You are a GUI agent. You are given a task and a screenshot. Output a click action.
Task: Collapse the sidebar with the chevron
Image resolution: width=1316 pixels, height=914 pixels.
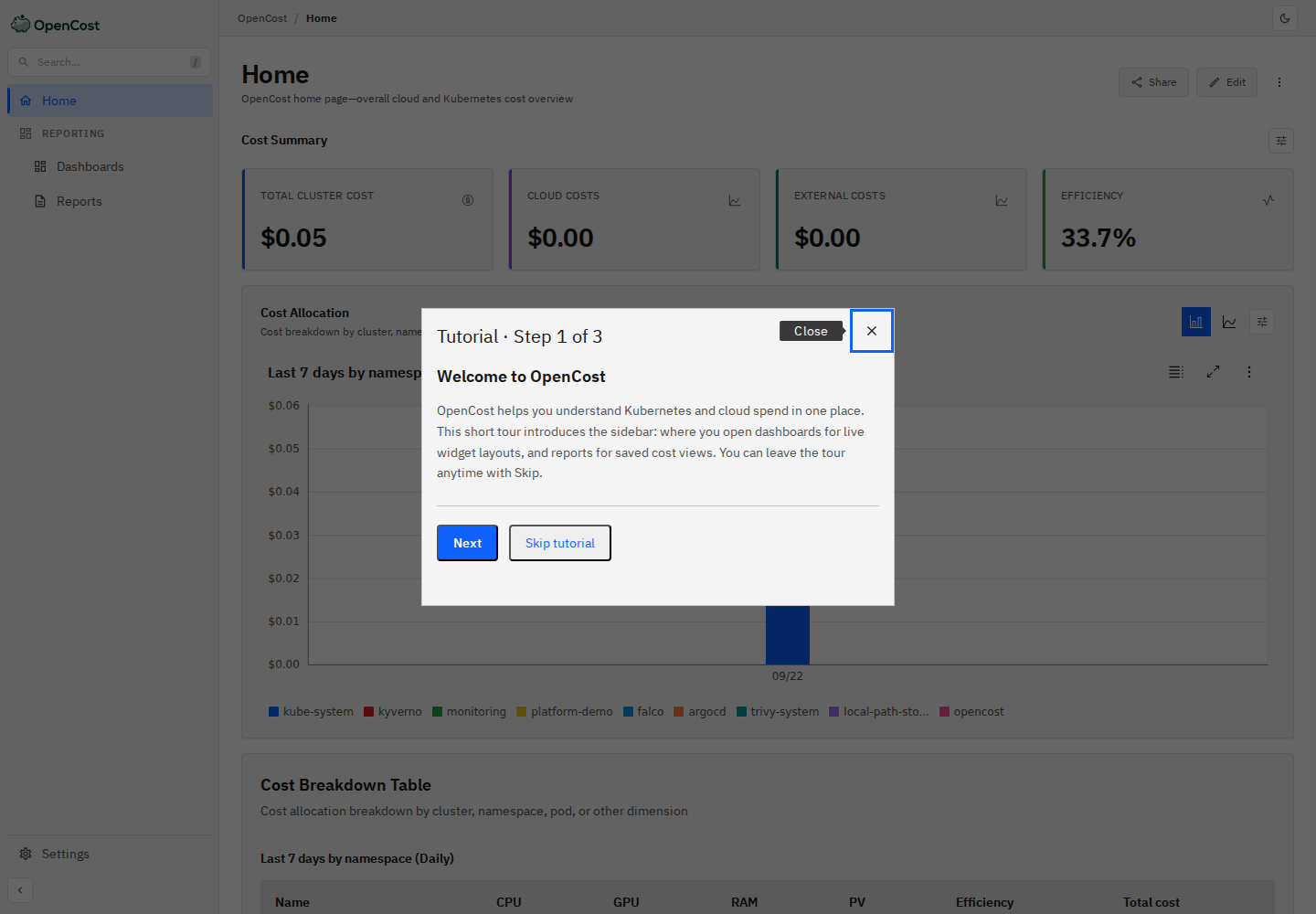point(20,890)
